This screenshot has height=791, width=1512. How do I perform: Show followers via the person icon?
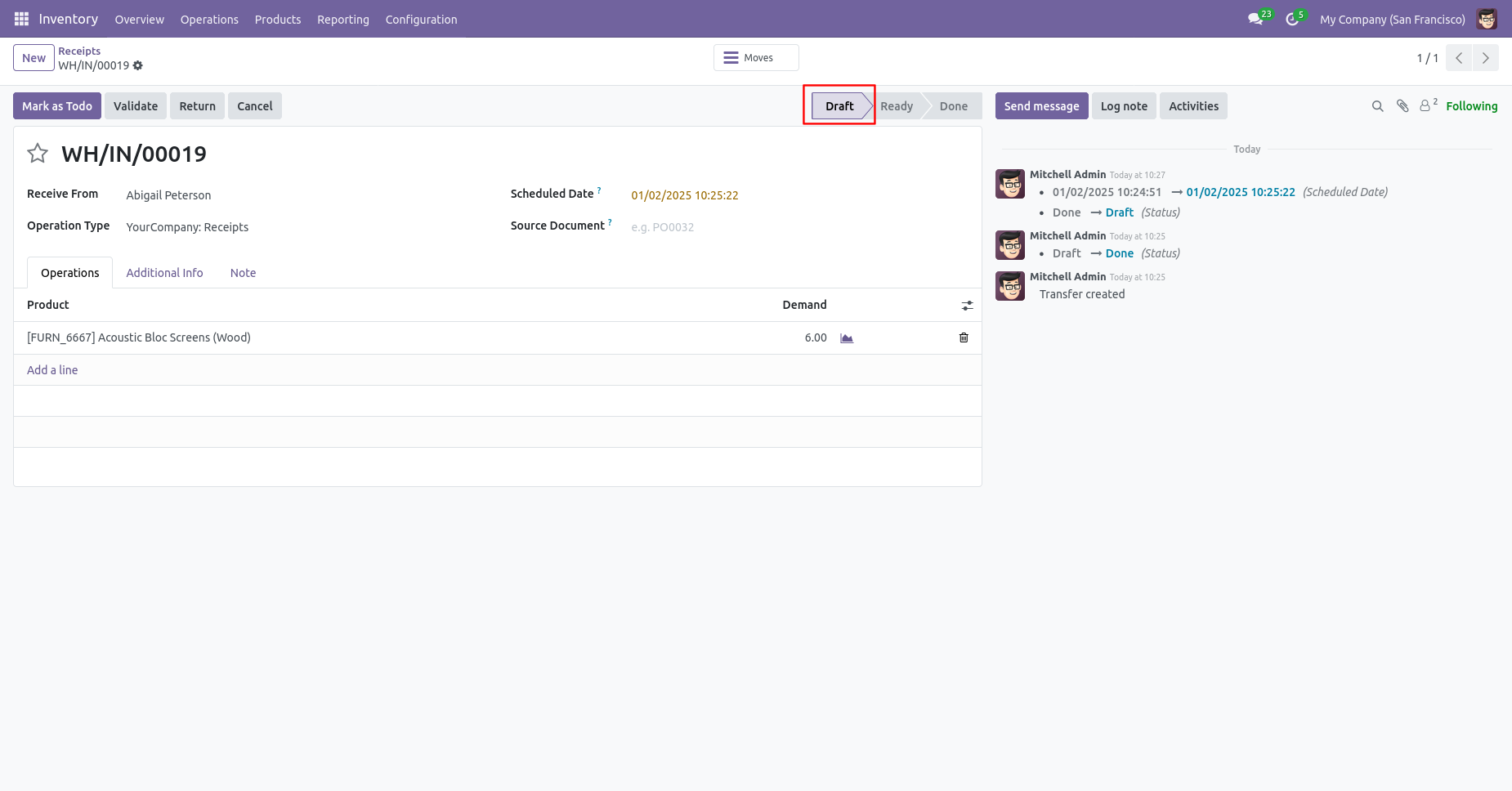point(1428,105)
